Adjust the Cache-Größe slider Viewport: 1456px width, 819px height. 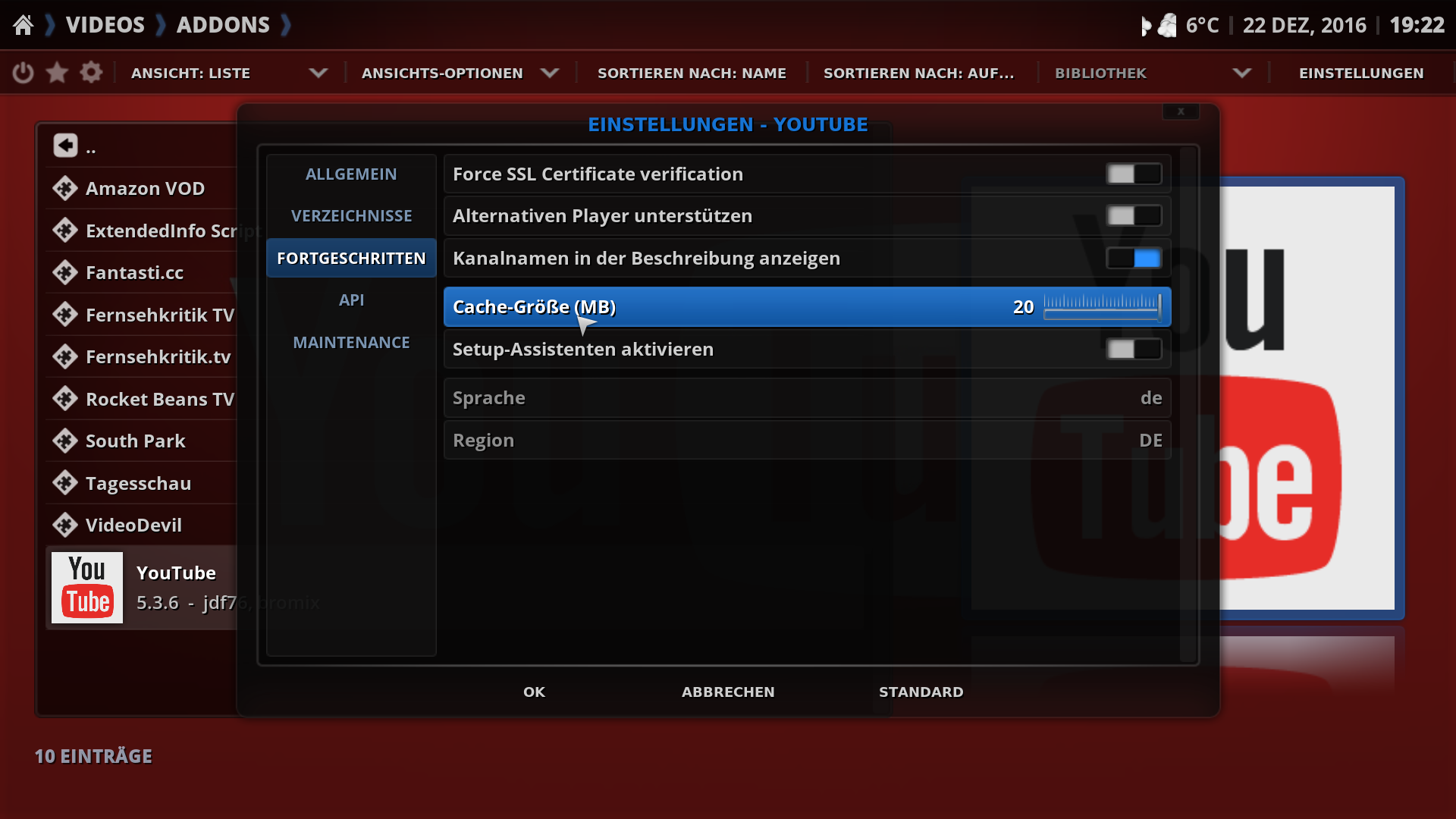pos(1103,307)
